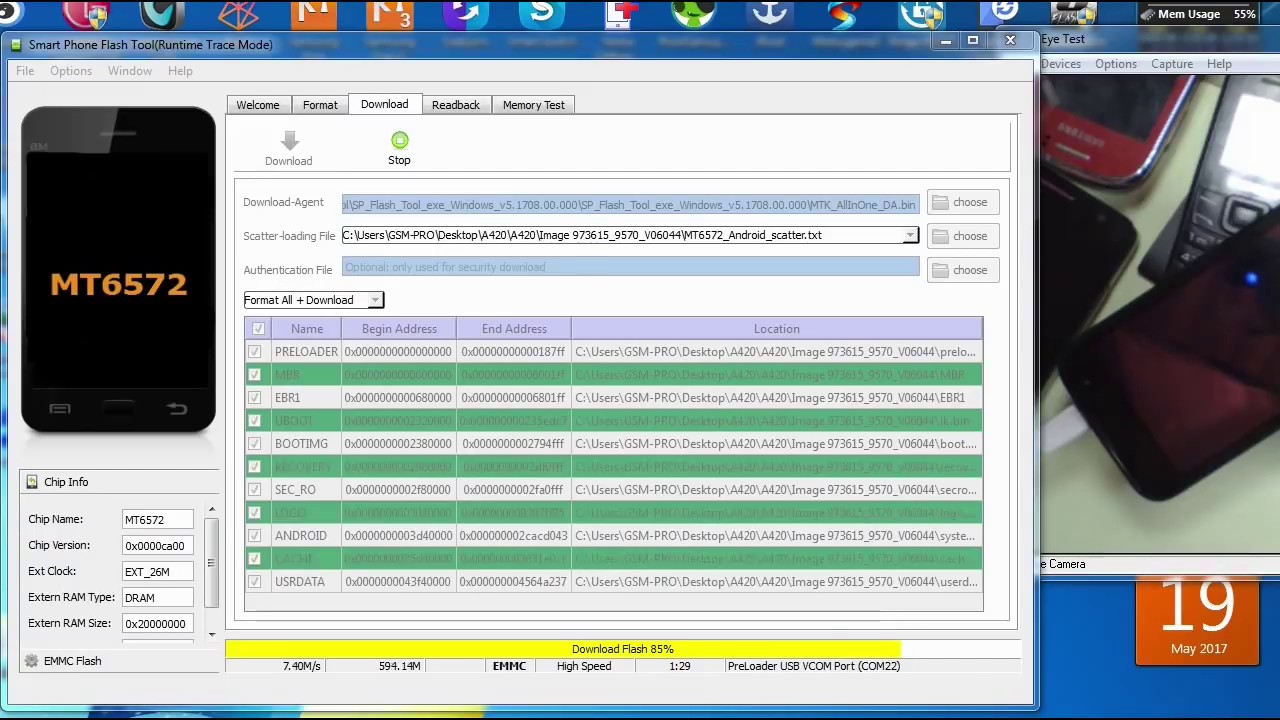The image size is (1280, 720).
Task: Toggle the SEC_RO row checkbox
Action: 255,490
